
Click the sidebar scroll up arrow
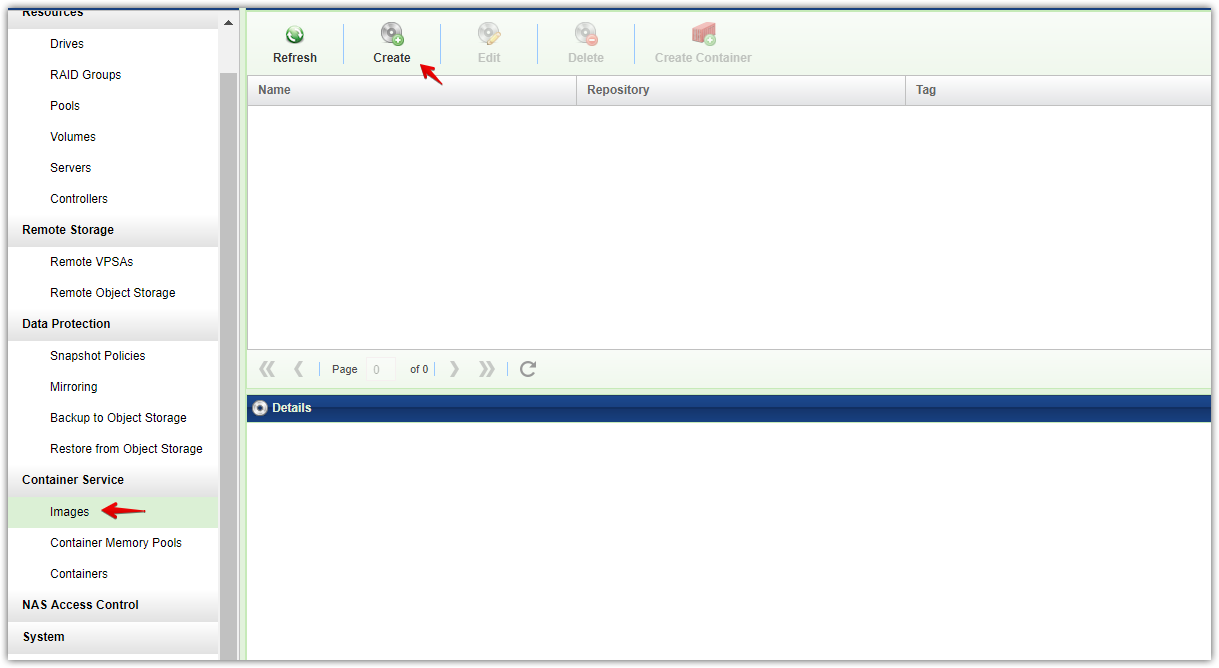(x=228, y=23)
